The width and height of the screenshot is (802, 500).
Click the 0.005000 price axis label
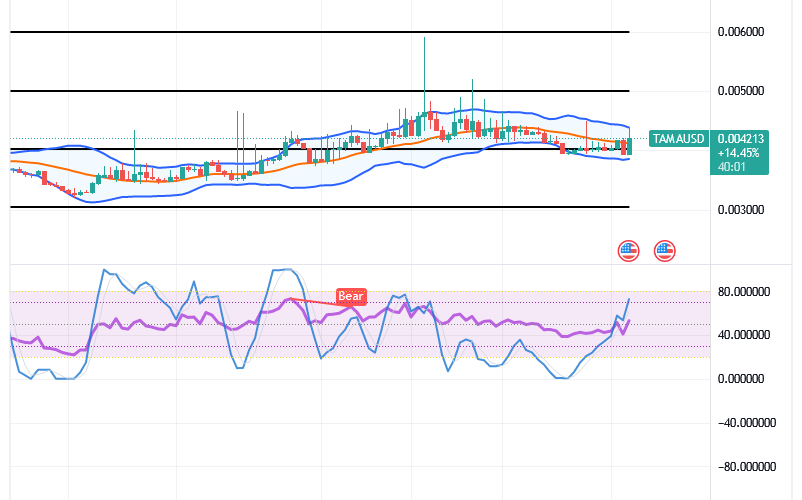741,91
